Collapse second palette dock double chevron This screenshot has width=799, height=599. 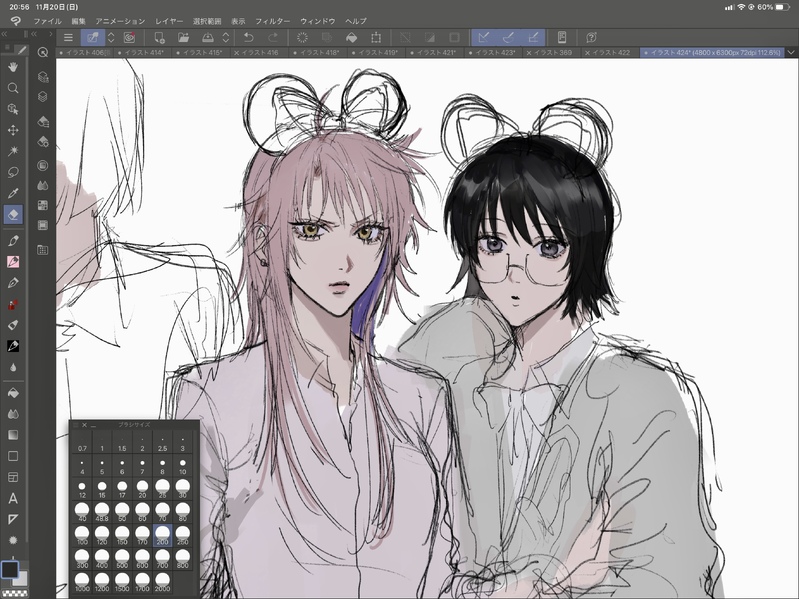point(34,34)
